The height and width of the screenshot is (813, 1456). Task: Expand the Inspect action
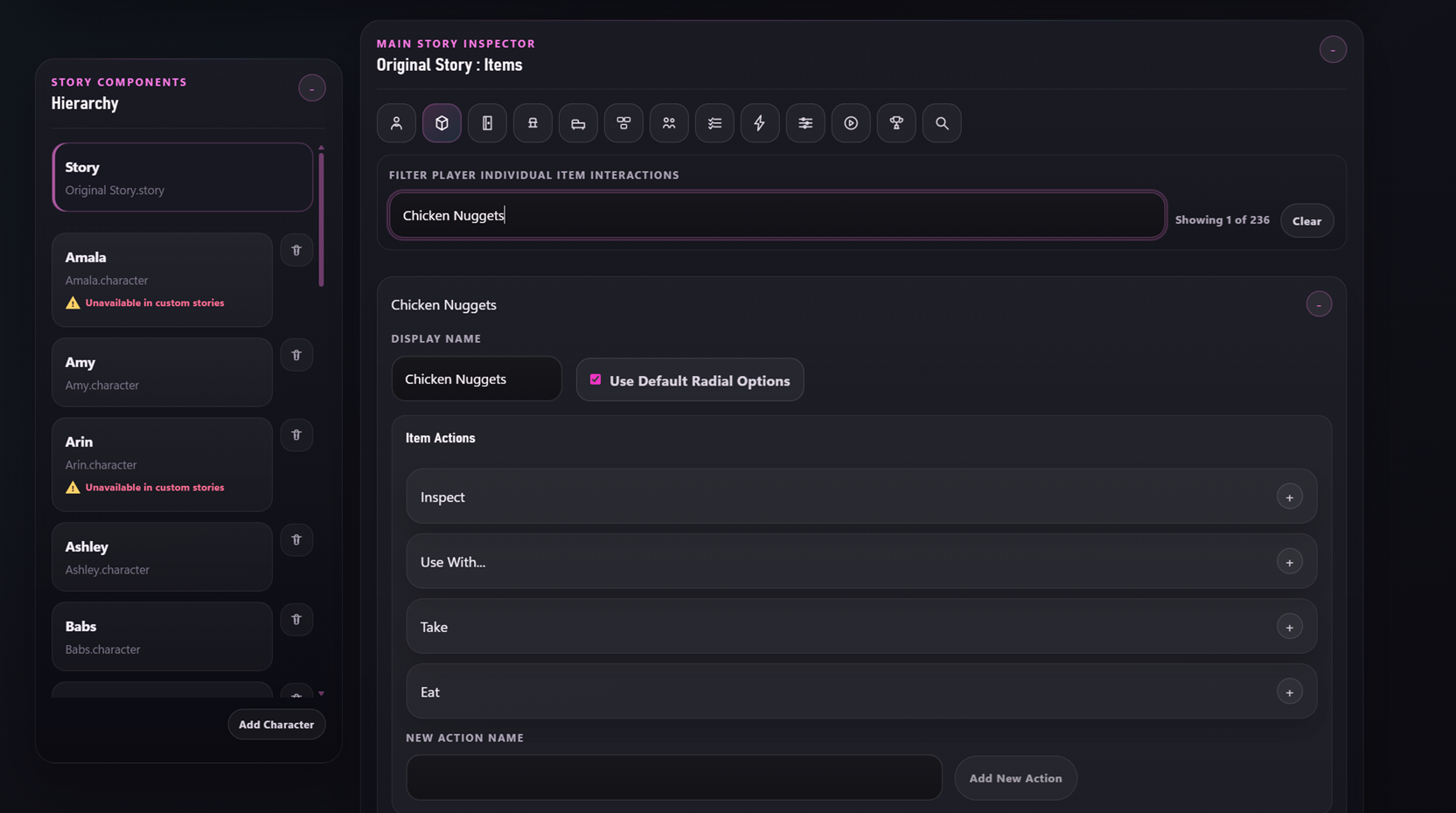1289,497
